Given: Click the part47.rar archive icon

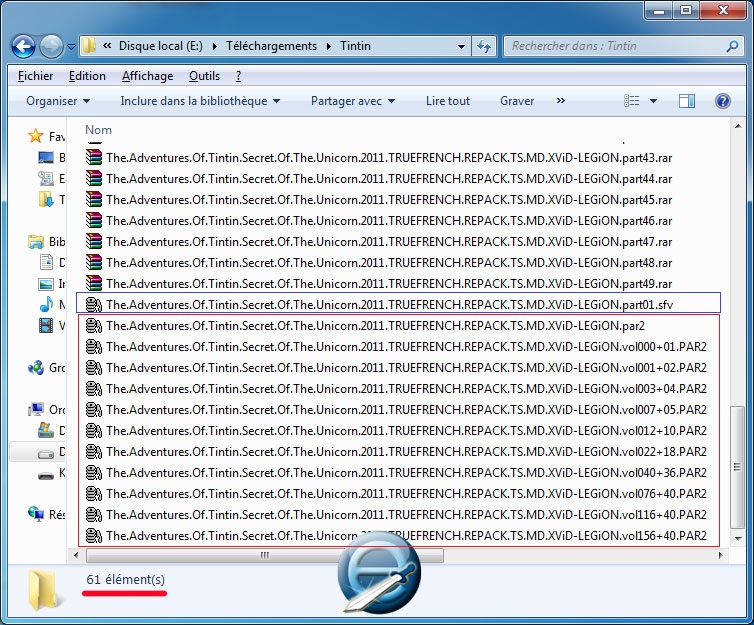Looking at the screenshot, I should pos(94,241).
